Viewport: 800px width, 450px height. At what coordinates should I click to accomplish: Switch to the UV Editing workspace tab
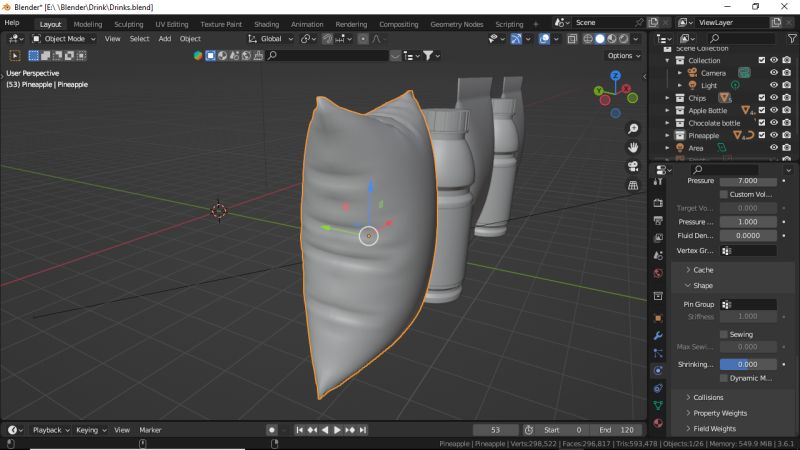[172, 24]
